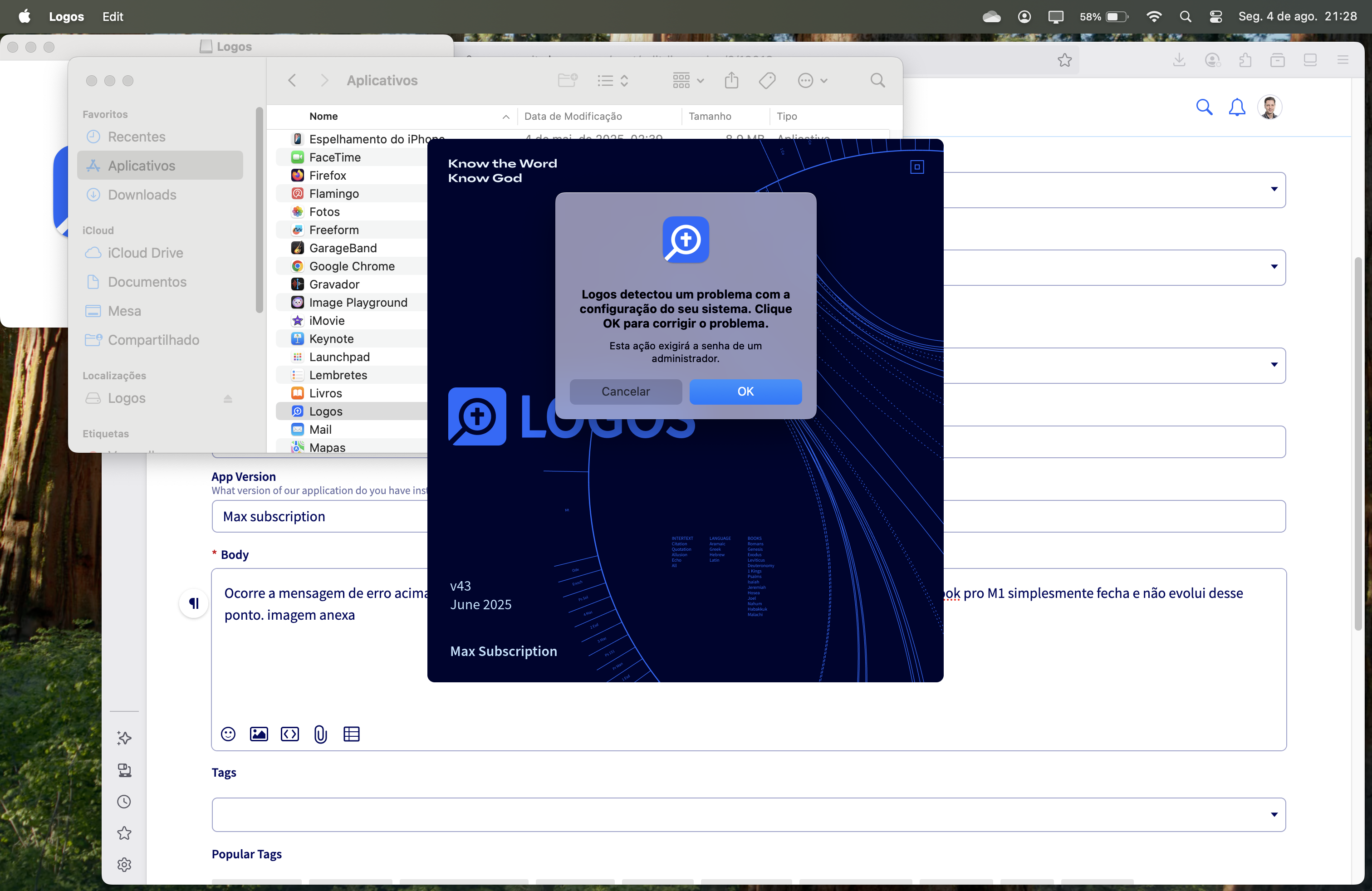Click the star icon in browser sidebar
Image resolution: width=1372 pixels, height=891 pixels.
tap(124, 833)
